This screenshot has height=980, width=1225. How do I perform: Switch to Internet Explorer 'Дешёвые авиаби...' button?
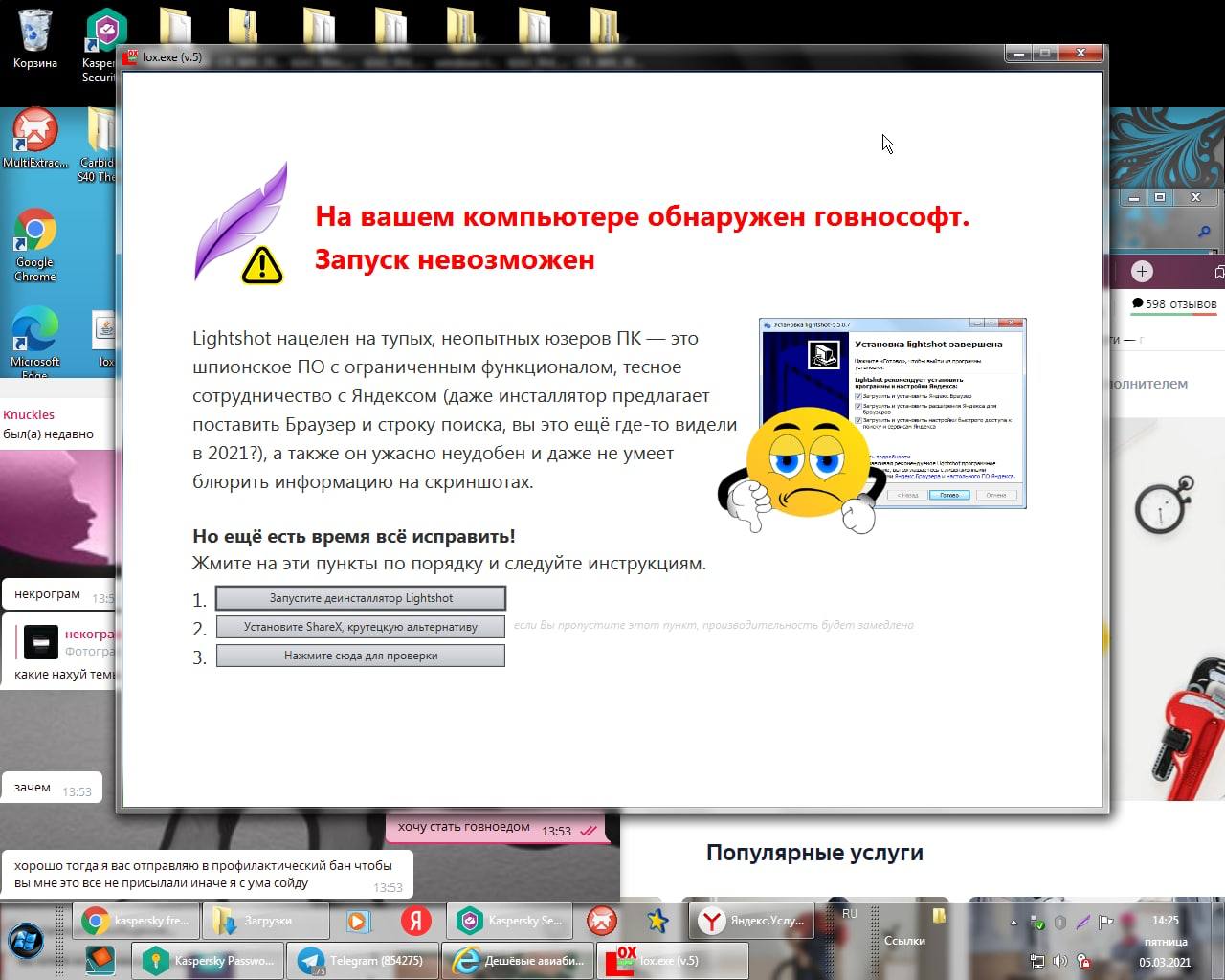[x=518, y=961]
